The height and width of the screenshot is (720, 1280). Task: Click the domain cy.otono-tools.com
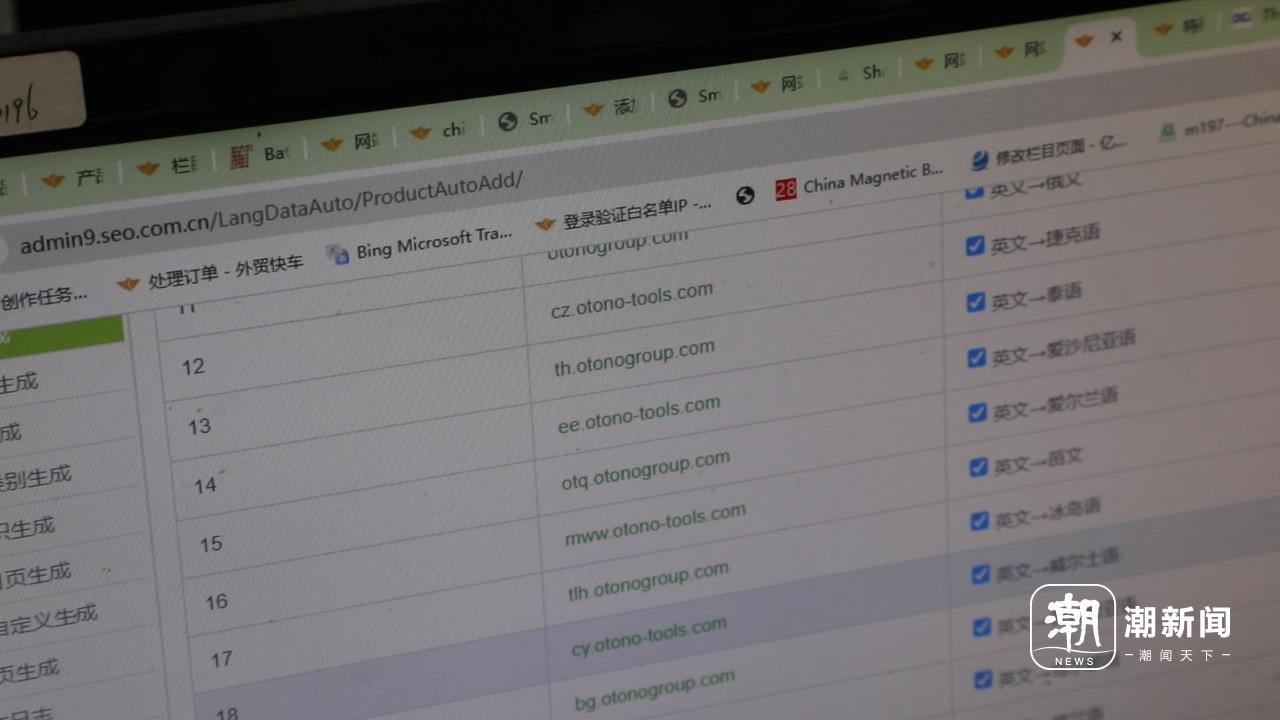(x=648, y=637)
